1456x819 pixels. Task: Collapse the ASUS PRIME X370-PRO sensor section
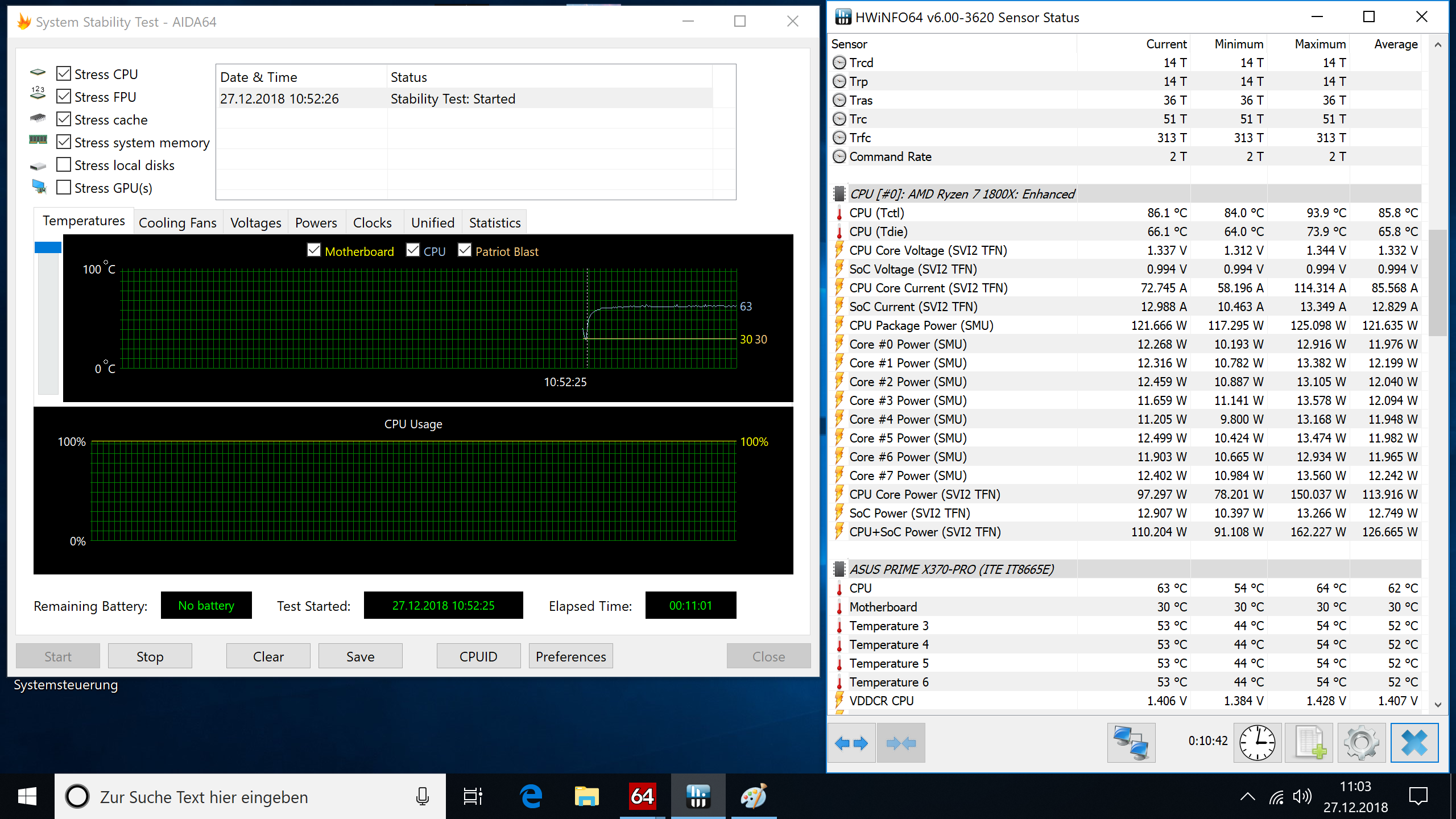coord(839,569)
